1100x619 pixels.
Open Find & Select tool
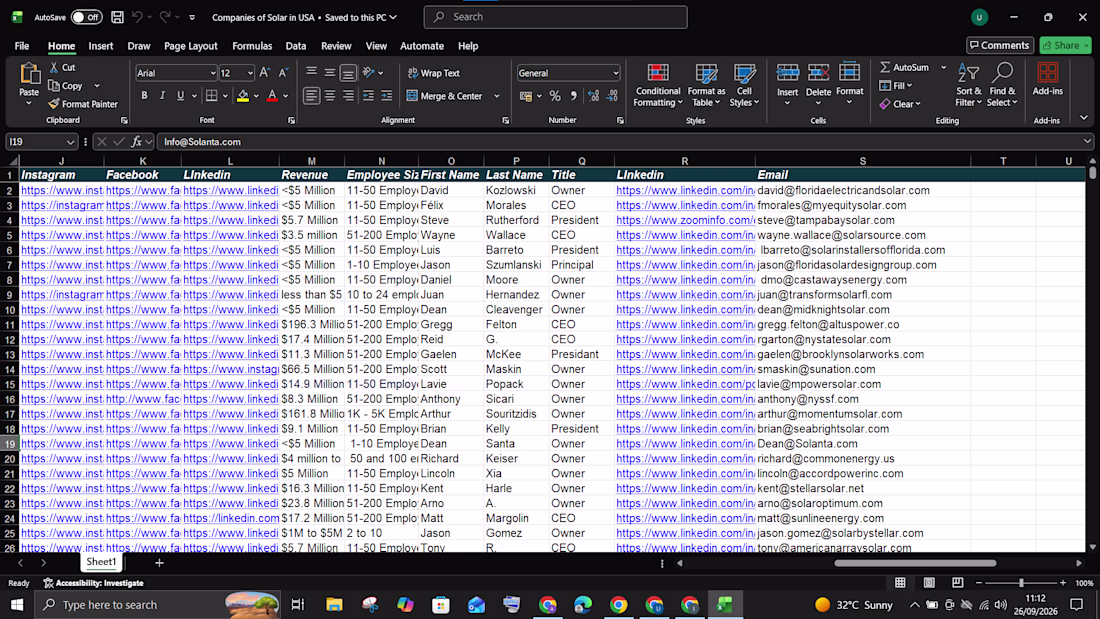pos(1002,86)
